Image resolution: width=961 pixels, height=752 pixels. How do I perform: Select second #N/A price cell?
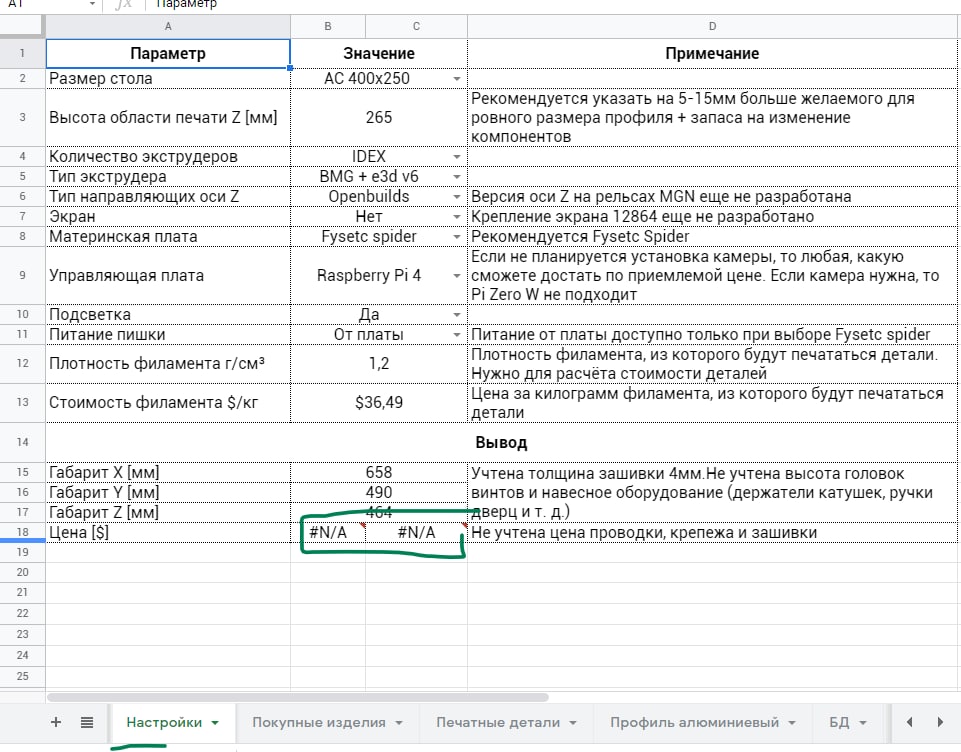click(416, 532)
